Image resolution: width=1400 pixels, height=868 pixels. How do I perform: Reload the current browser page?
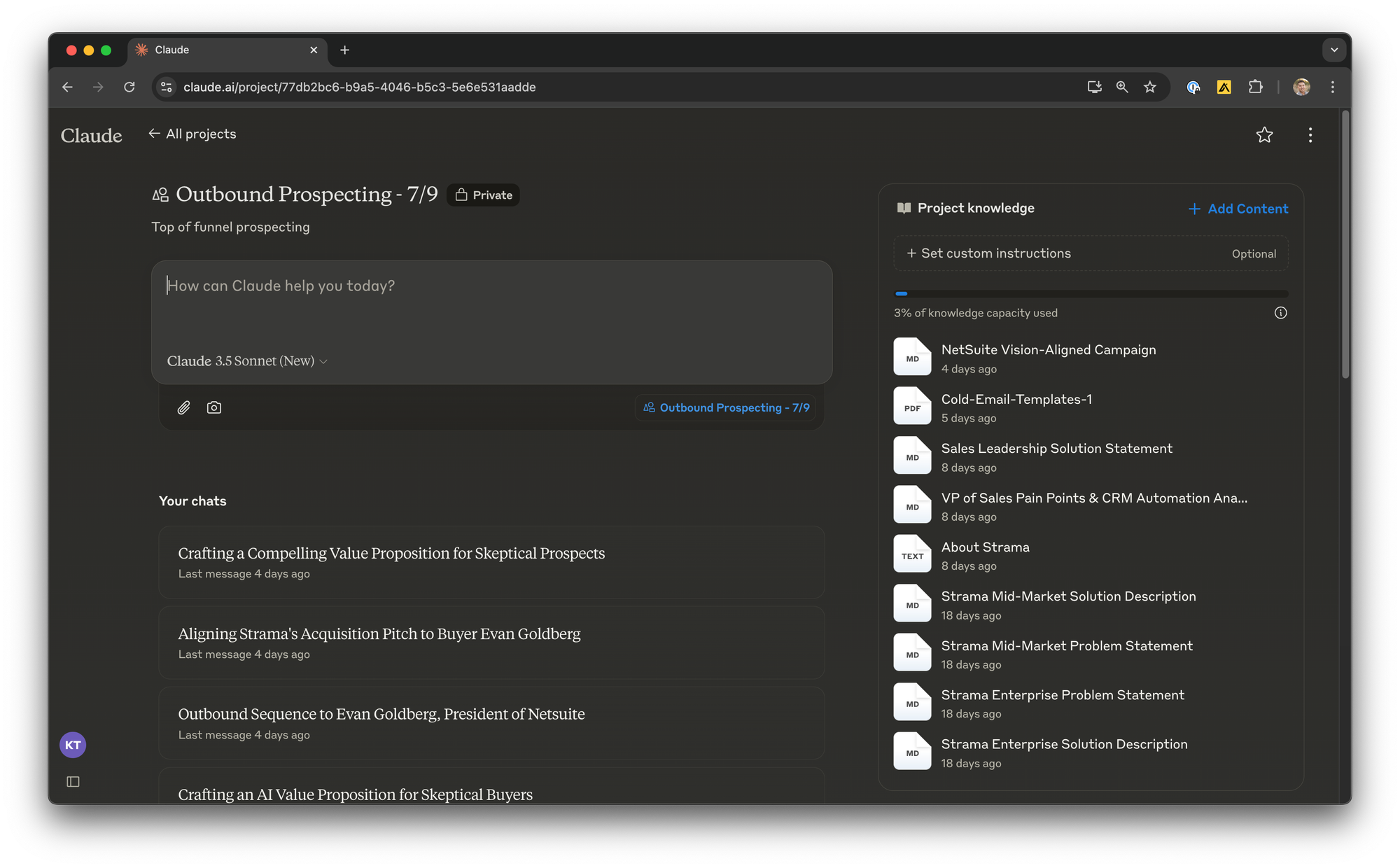click(x=129, y=87)
